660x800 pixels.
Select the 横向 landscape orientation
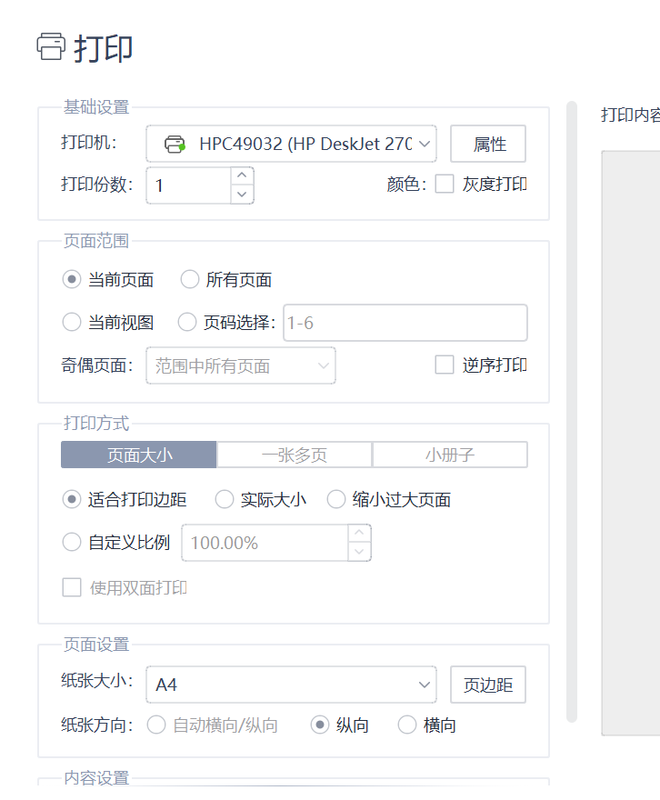point(407,725)
